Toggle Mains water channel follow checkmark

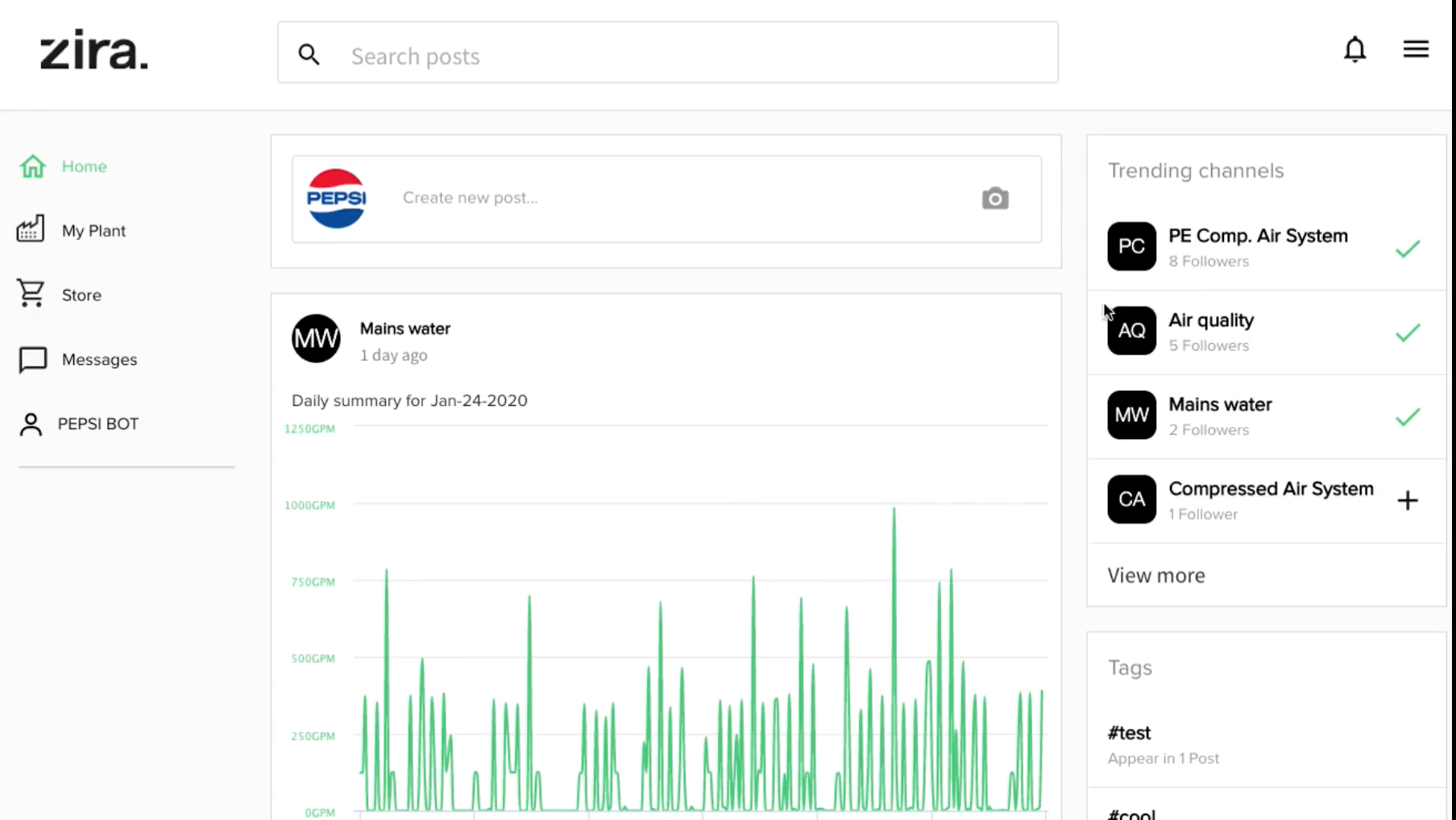[1407, 417]
